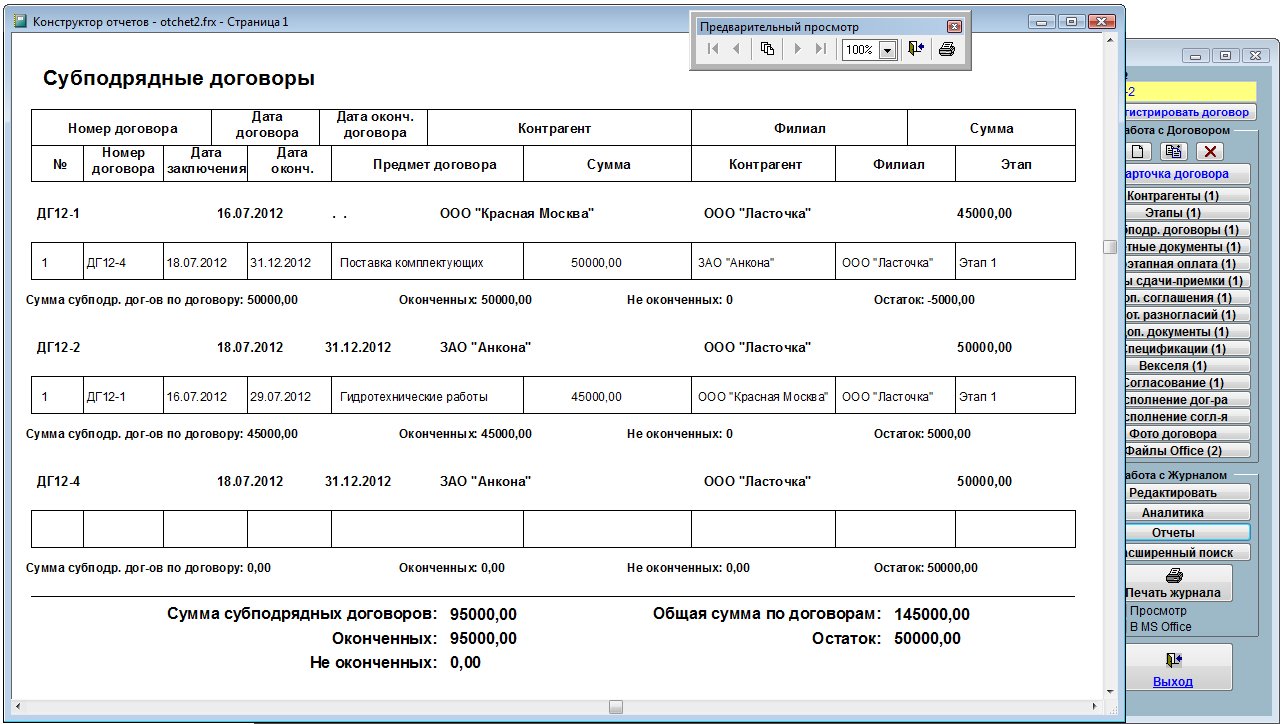This screenshot has width=1284, height=724.
Task: Toggle the Просмотр option
Action: click(x=1157, y=610)
